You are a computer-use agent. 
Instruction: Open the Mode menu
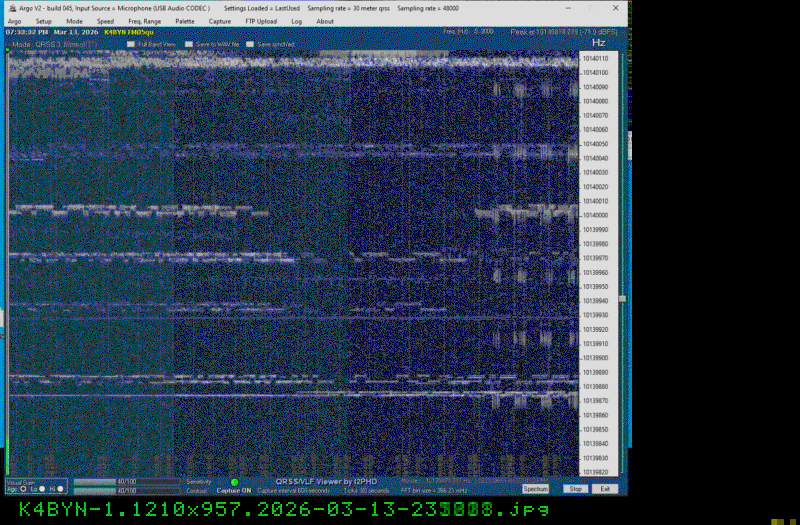tap(75, 21)
